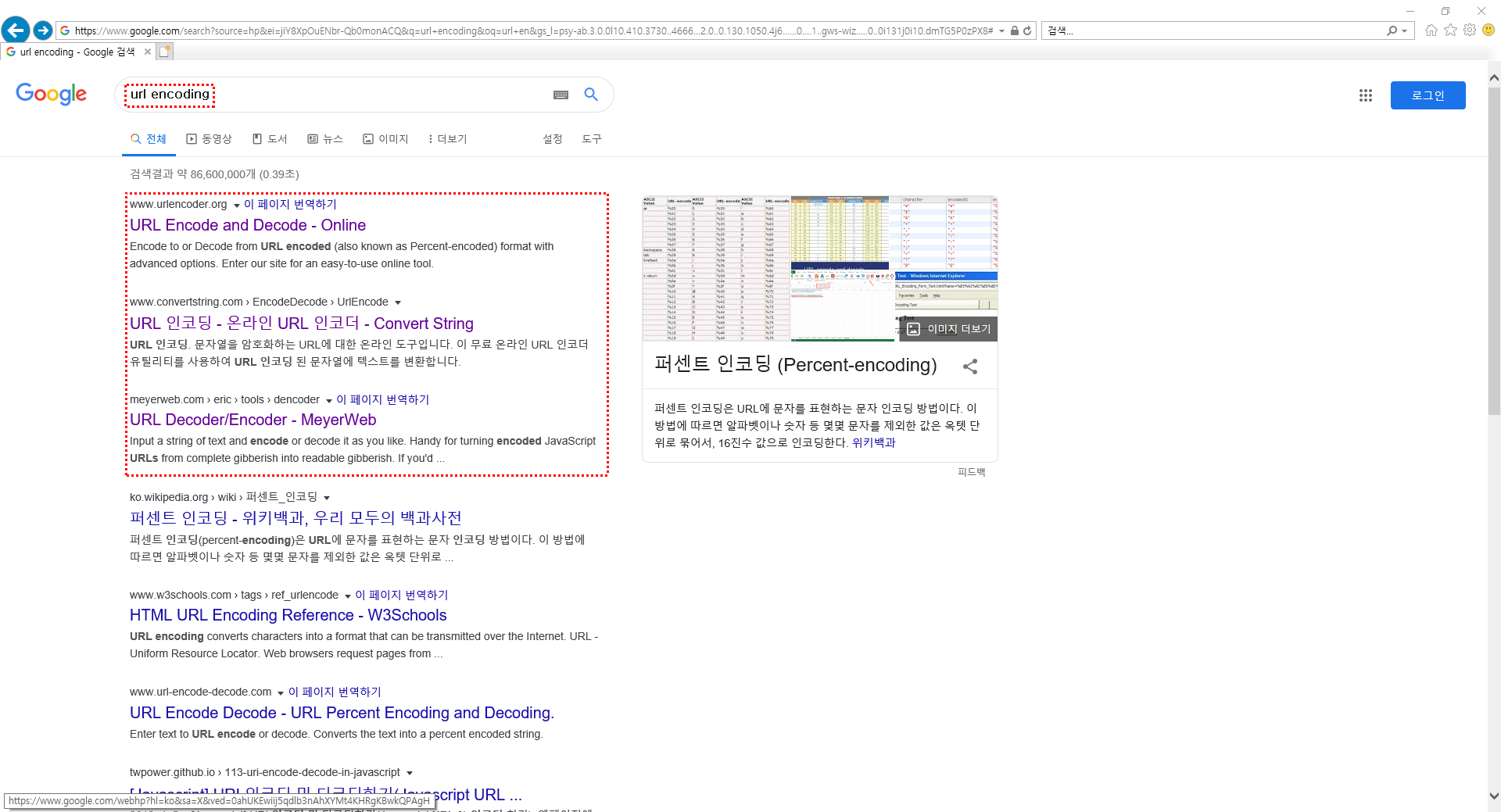This screenshot has width=1501, height=812.
Task: Expand the address bar history dropdown arrow
Action: pos(1001,31)
